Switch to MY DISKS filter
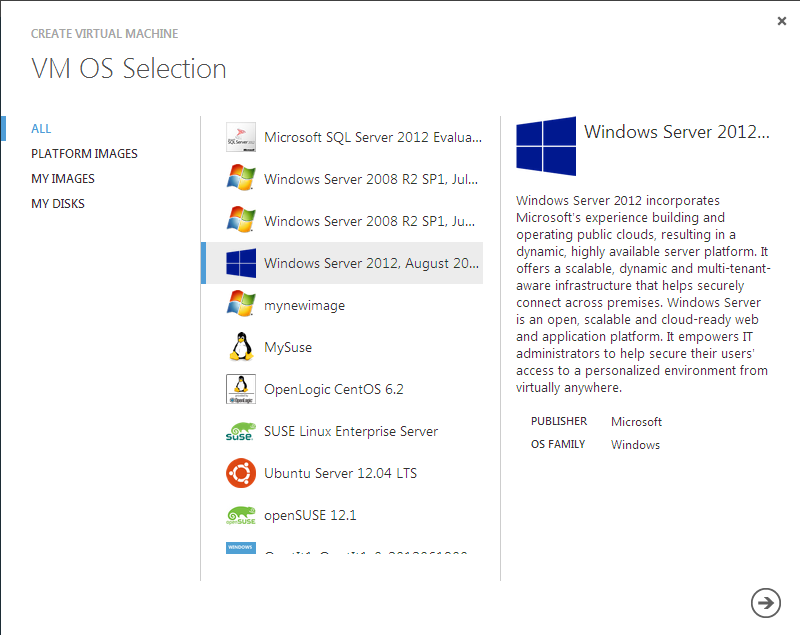800x635 pixels. click(58, 204)
